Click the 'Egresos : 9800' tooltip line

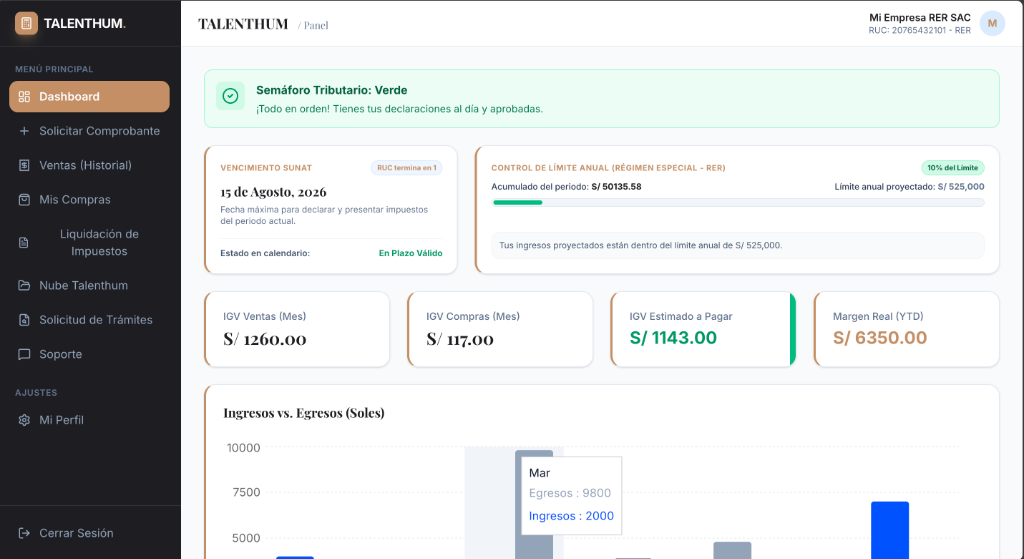click(x=570, y=493)
